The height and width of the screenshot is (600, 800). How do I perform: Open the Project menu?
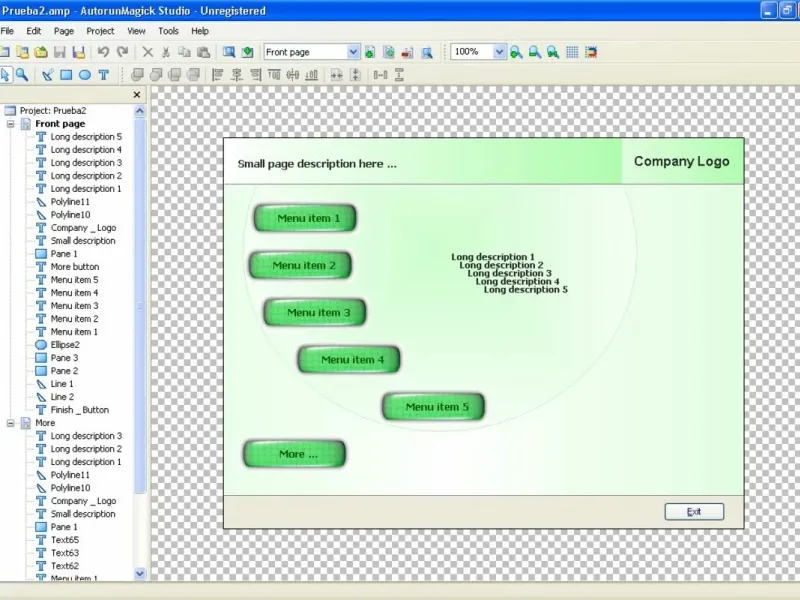pos(100,31)
